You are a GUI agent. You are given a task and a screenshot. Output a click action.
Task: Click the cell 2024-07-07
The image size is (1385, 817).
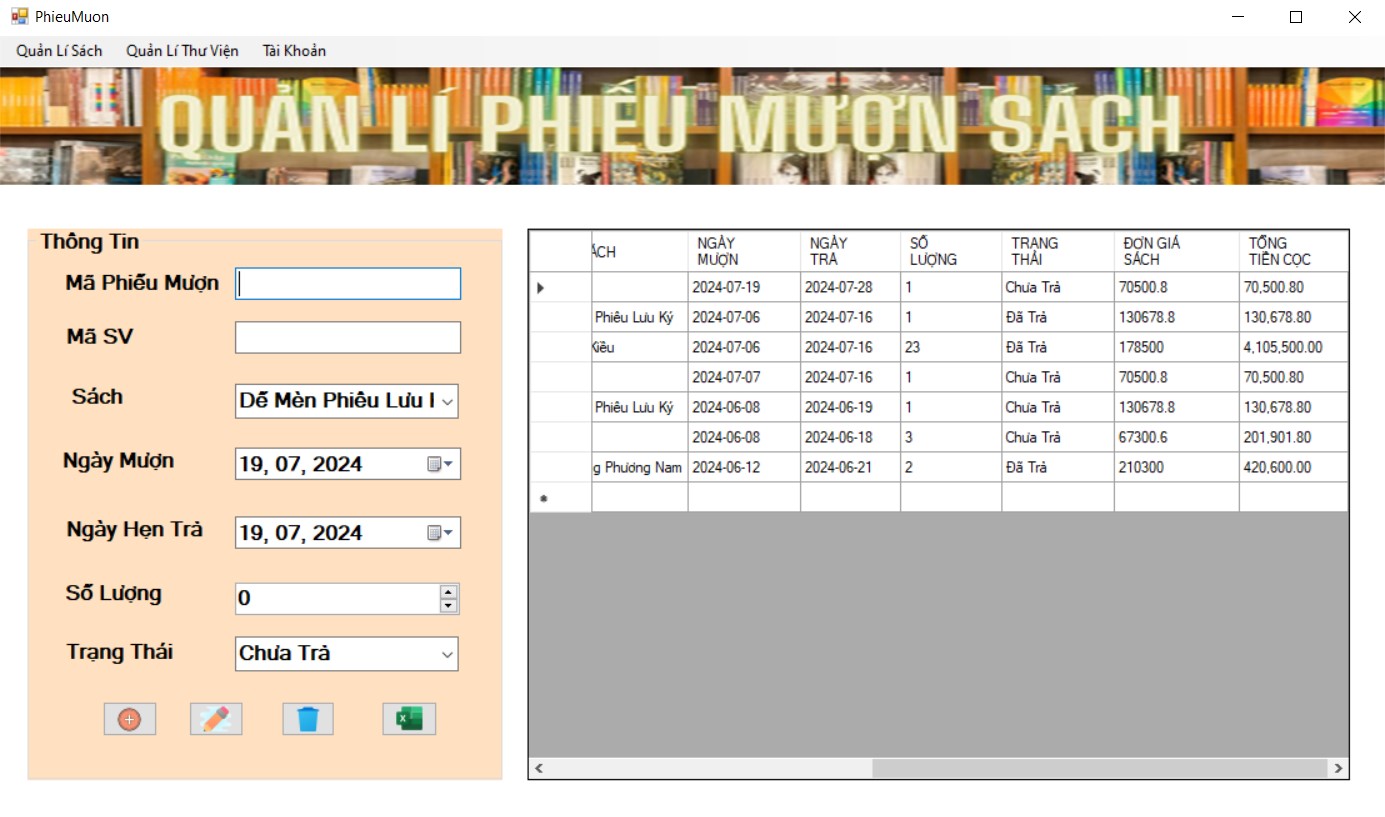(x=744, y=377)
